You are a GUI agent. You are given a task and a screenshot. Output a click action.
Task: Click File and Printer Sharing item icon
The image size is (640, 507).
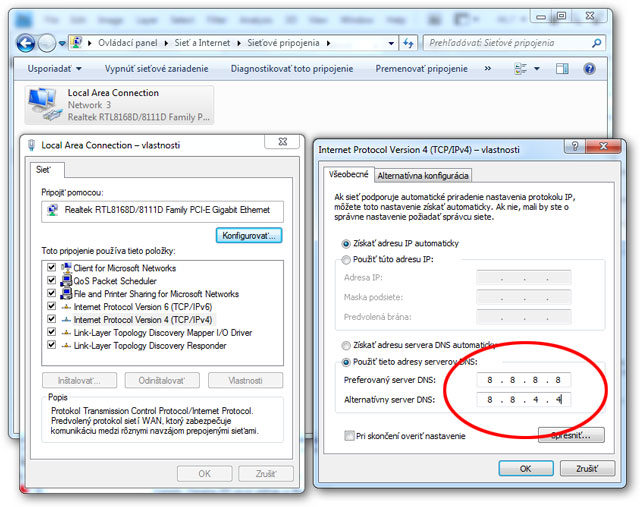66,294
